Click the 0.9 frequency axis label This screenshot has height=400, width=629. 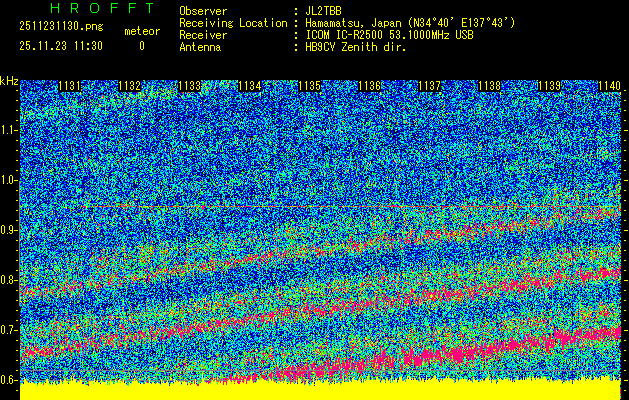click(9, 230)
